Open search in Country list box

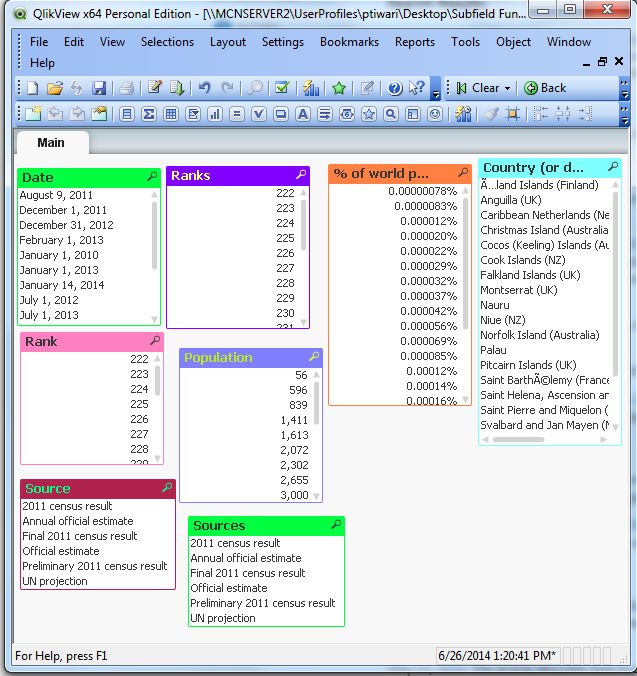[x=613, y=166]
